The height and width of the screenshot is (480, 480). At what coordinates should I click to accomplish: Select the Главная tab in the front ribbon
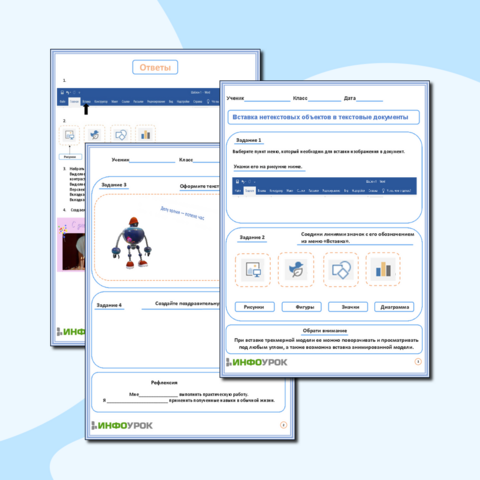250,191
